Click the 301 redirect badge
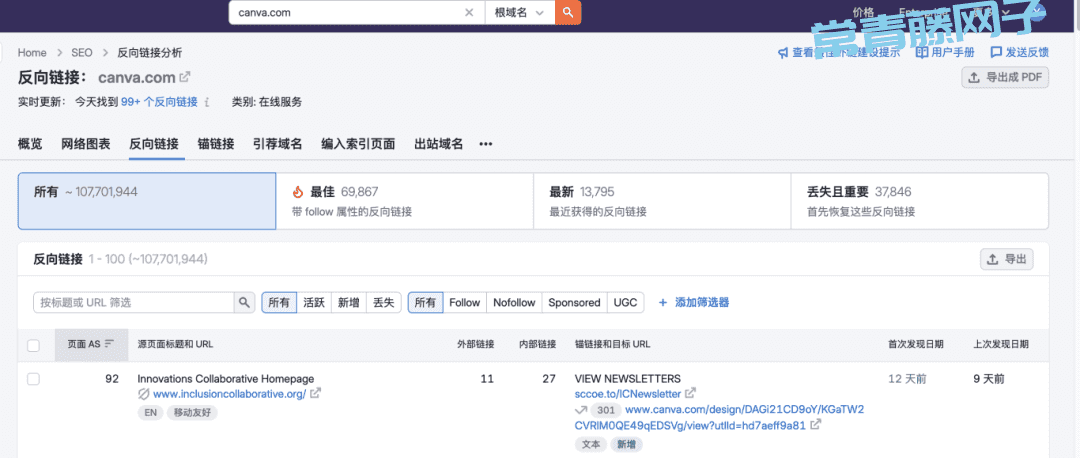Screen dimensions: 1080x458 coord(605,410)
